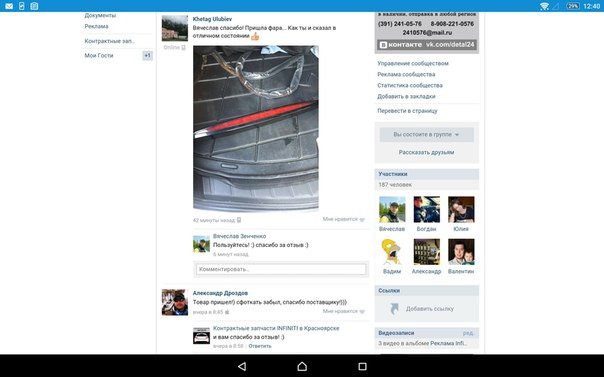Tap the Android back navigation button

[242, 366]
